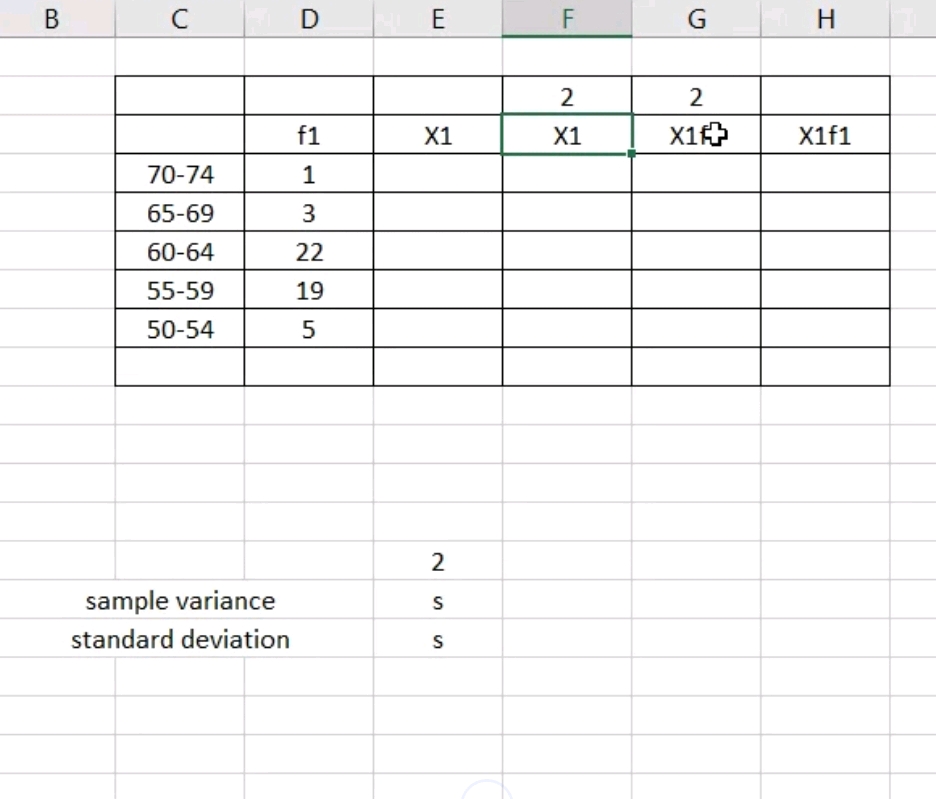Click the X1 column heading cell
The image size is (936, 799).
[x=437, y=135]
